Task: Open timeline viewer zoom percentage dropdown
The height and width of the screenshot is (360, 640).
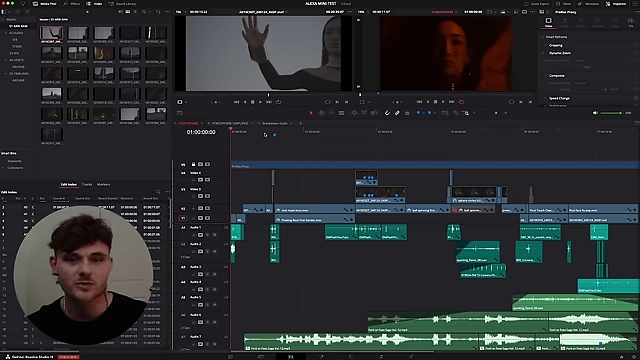Action: pyautogui.click(x=362, y=12)
